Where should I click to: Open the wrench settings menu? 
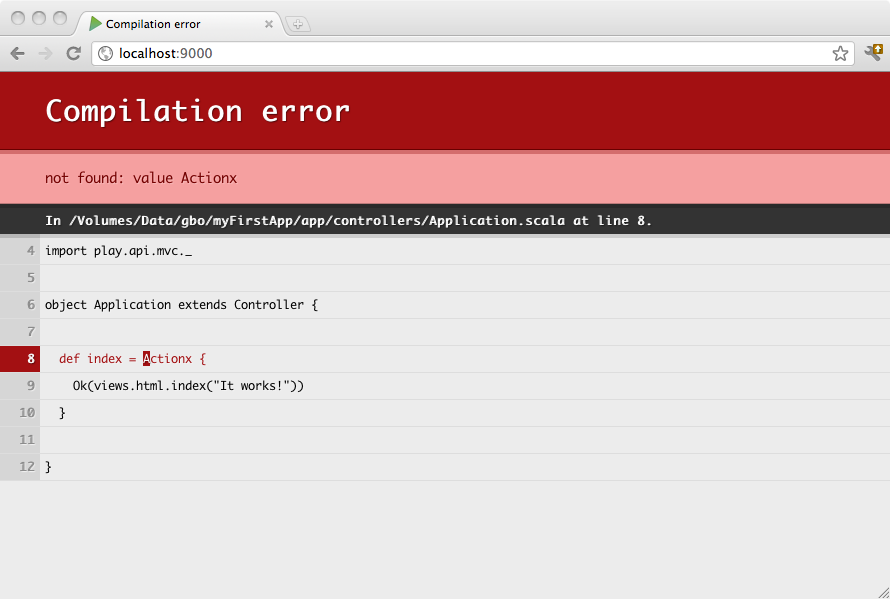[x=873, y=53]
